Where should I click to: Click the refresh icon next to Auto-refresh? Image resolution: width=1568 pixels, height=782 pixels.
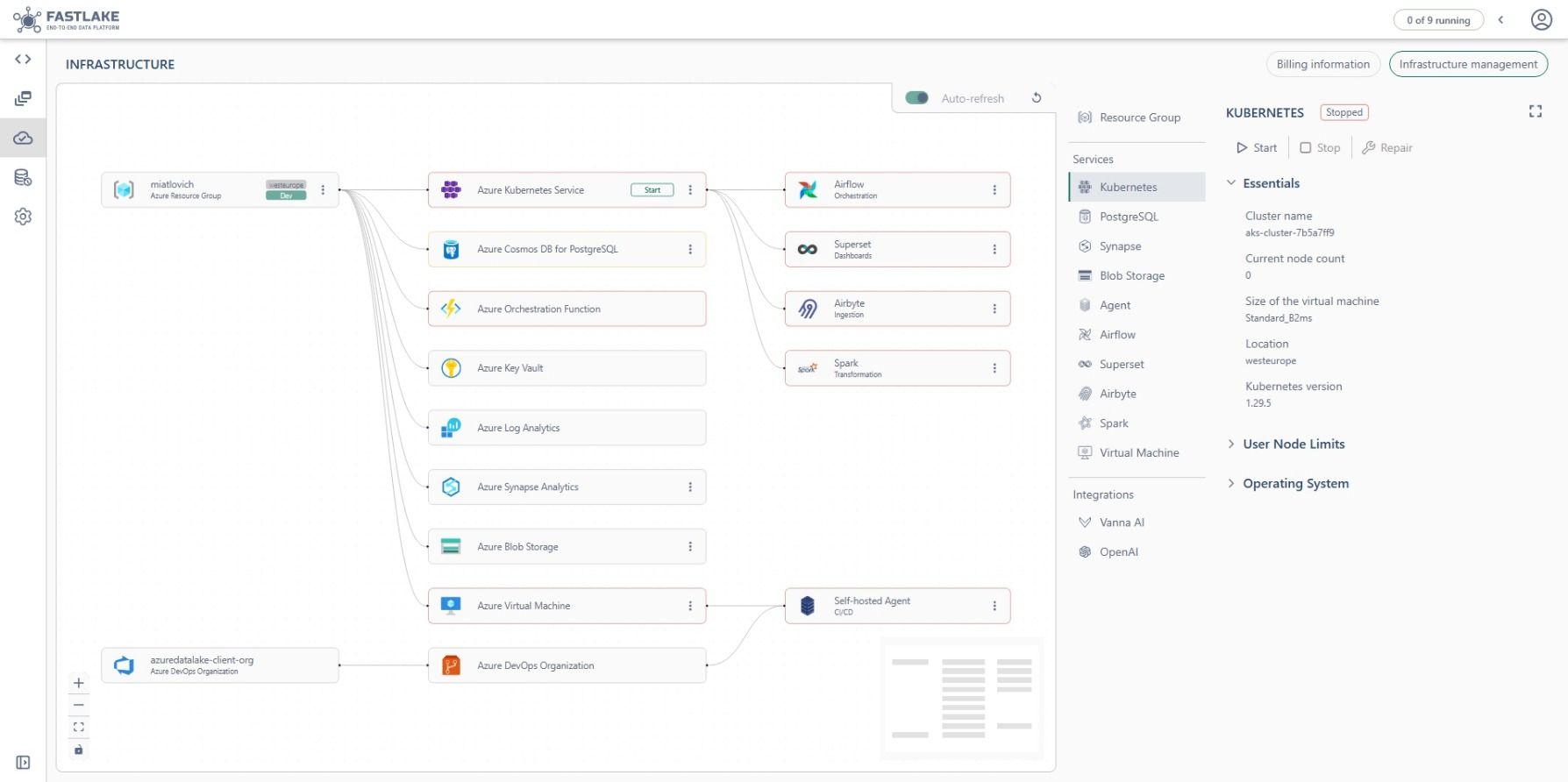tap(1037, 98)
